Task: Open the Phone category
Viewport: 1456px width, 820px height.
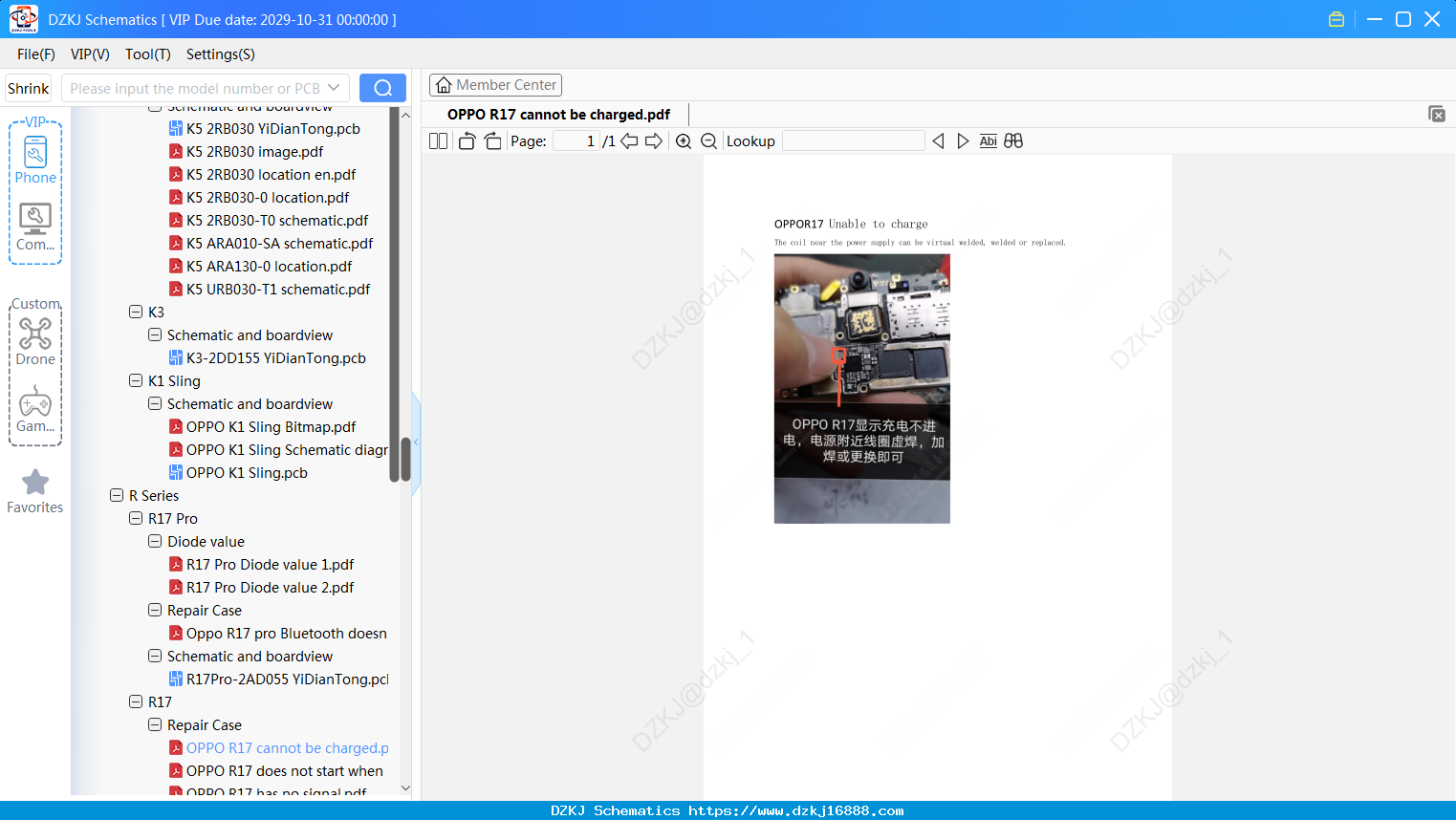Action: [35, 161]
